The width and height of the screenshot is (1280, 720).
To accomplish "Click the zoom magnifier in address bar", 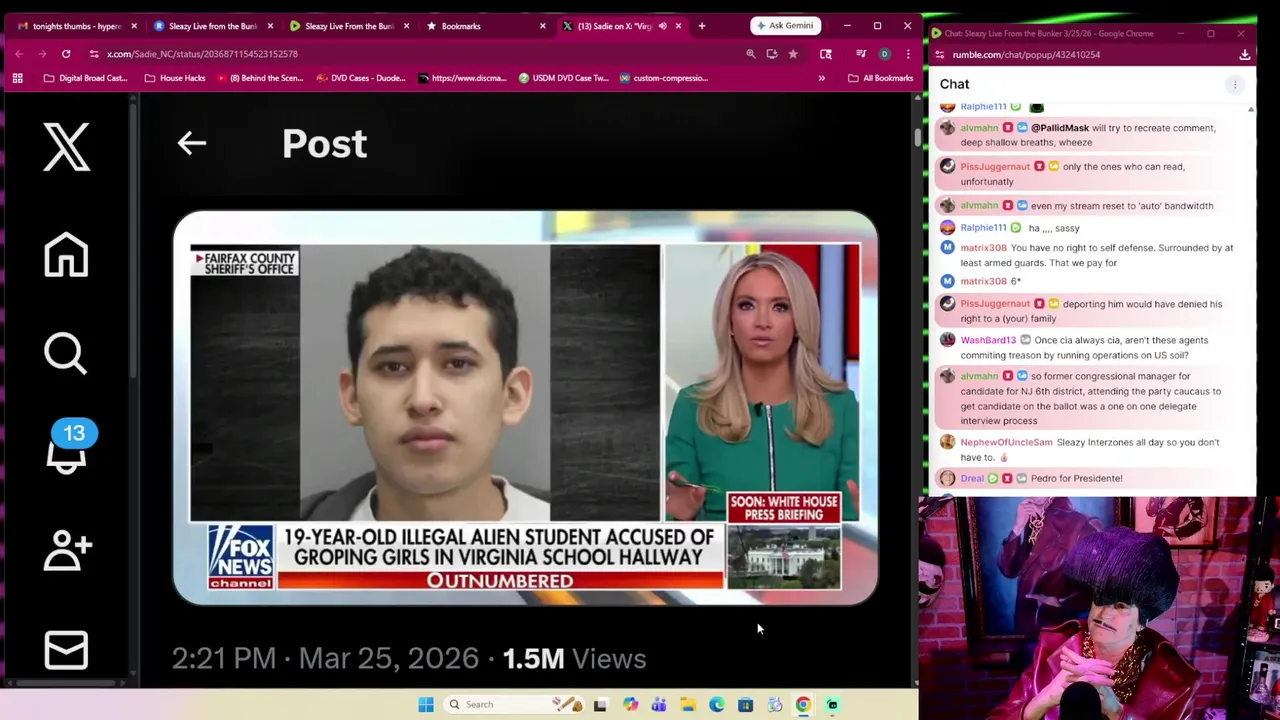I will click(x=750, y=54).
